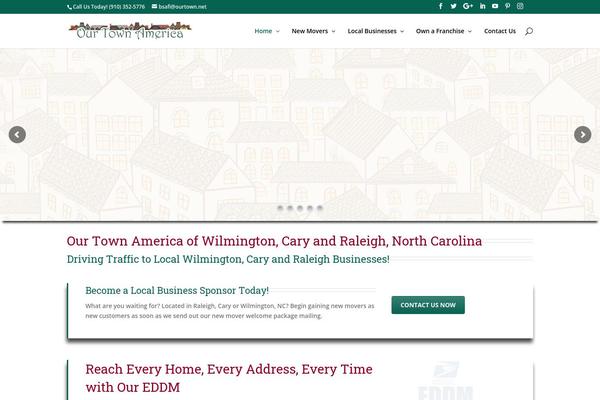This screenshot has height=400, width=600.
Task: Click the Reach Every Home EDDM heading
Action: (229, 378)
